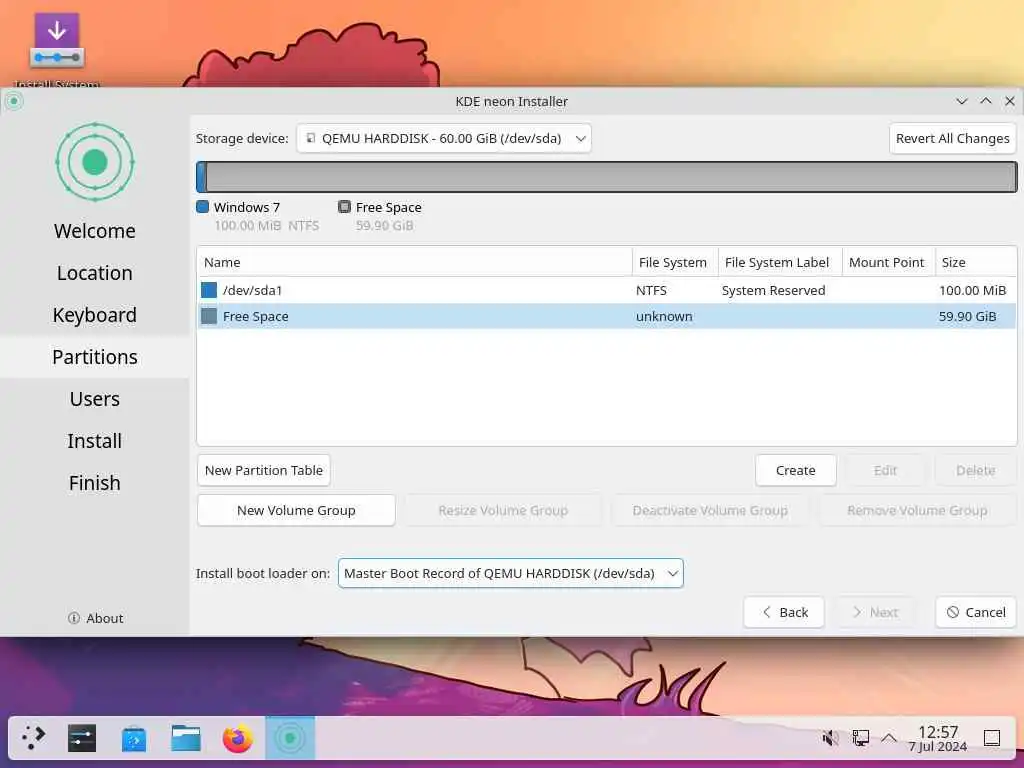Select the installer task in taskbar

(290, 738)
